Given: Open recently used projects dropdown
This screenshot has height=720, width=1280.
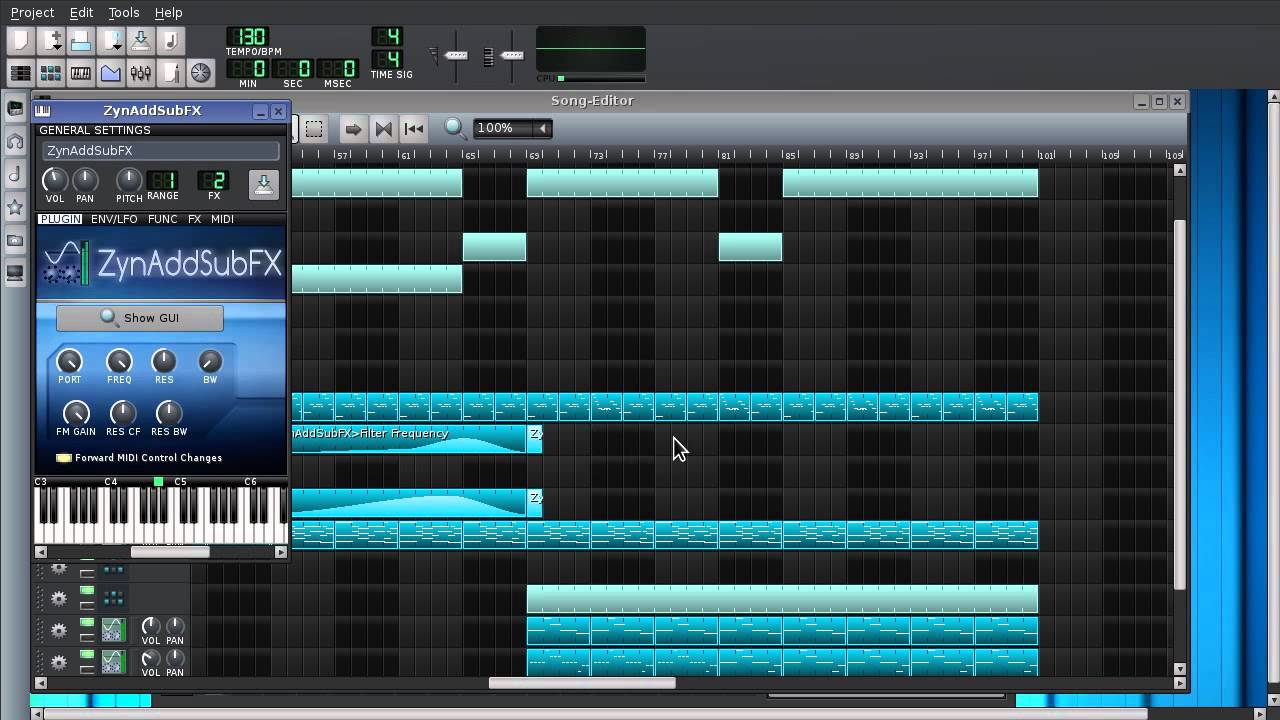Looking at the screenshot, I should [x=111, y=41].
